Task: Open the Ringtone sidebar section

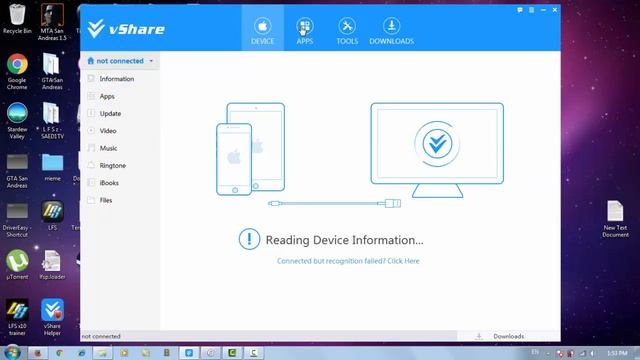Action: 112,165
